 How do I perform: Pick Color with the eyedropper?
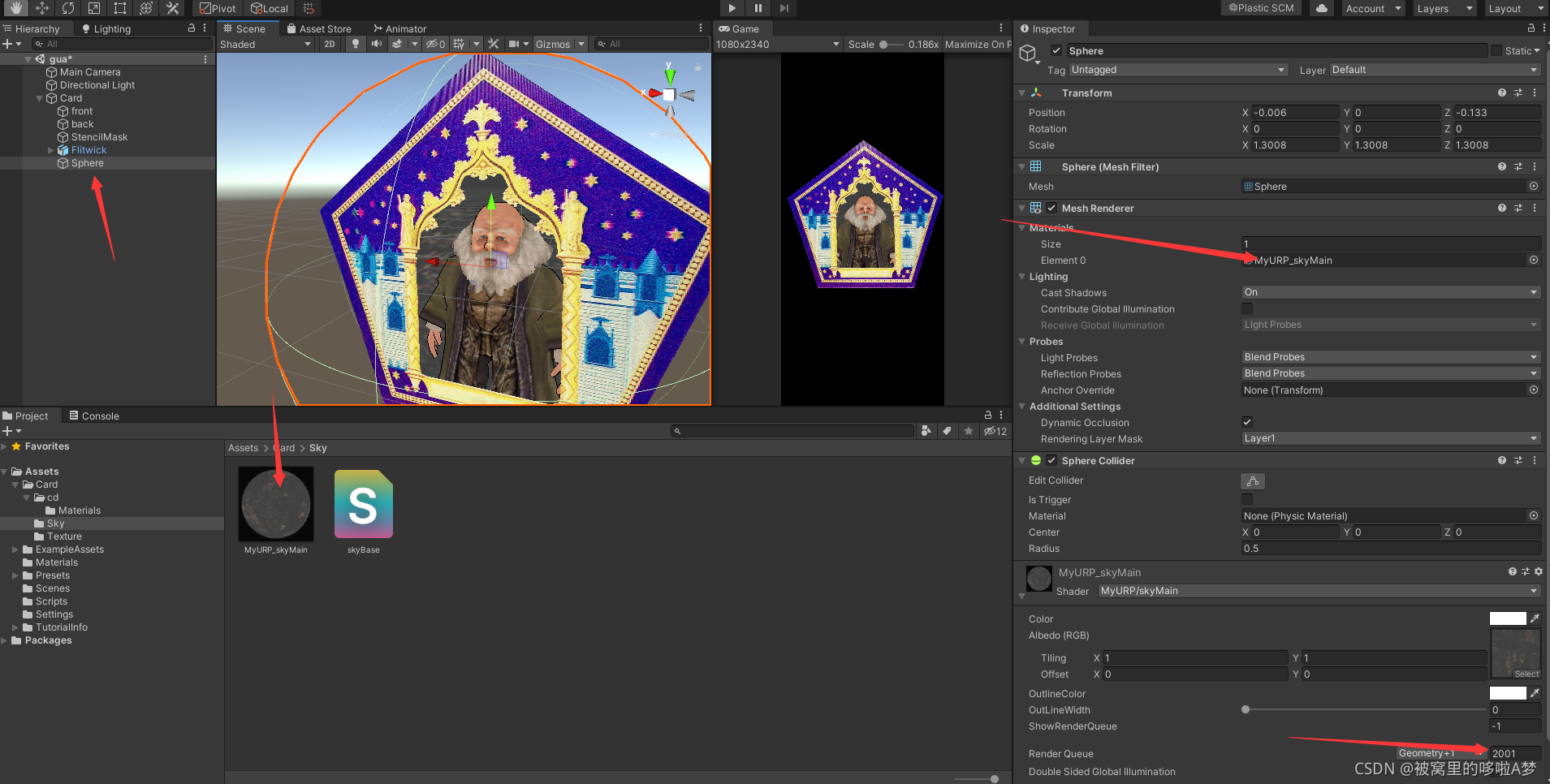pyautogui.click(x=1535, y=618)
